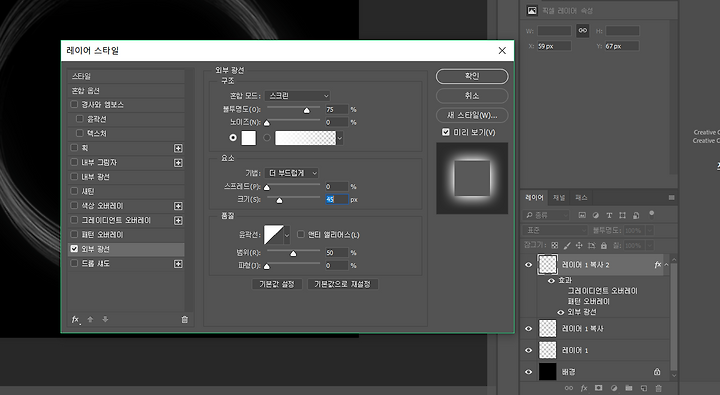Click the shape layer filter icon

point(622,215)
